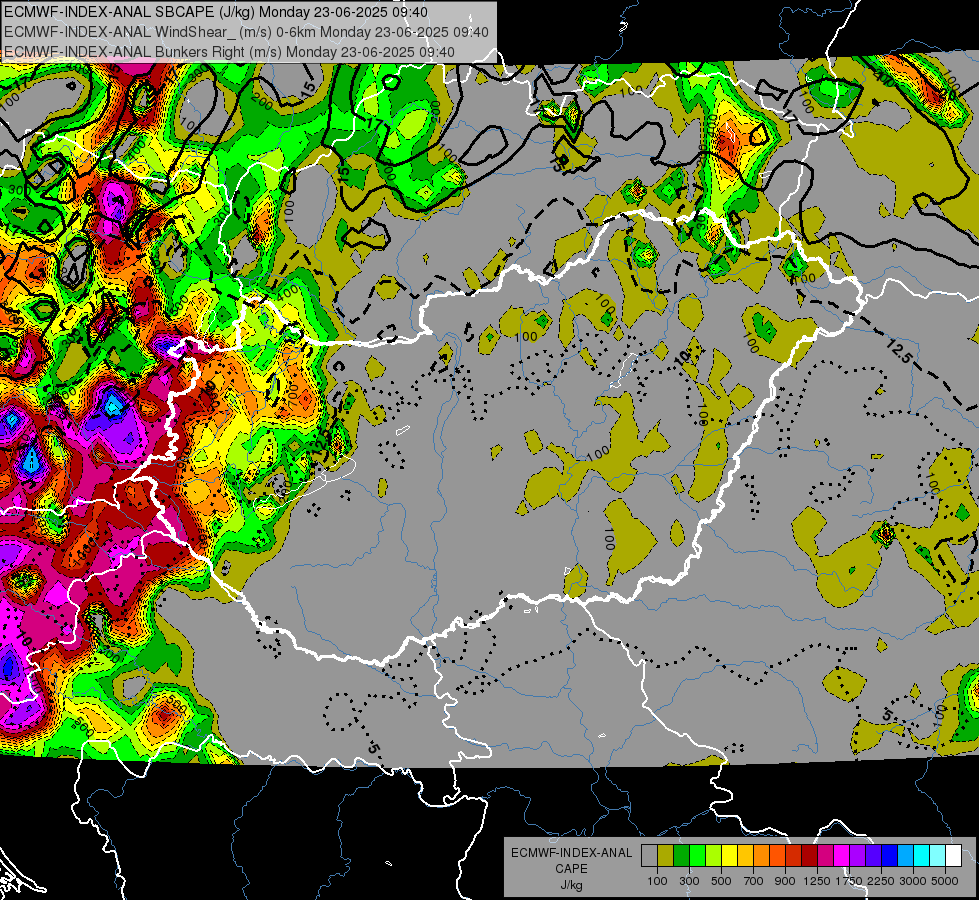Click the 5000 value under the colorbar
This screenshot has width=979, height=900.
[x=945, y=881]
